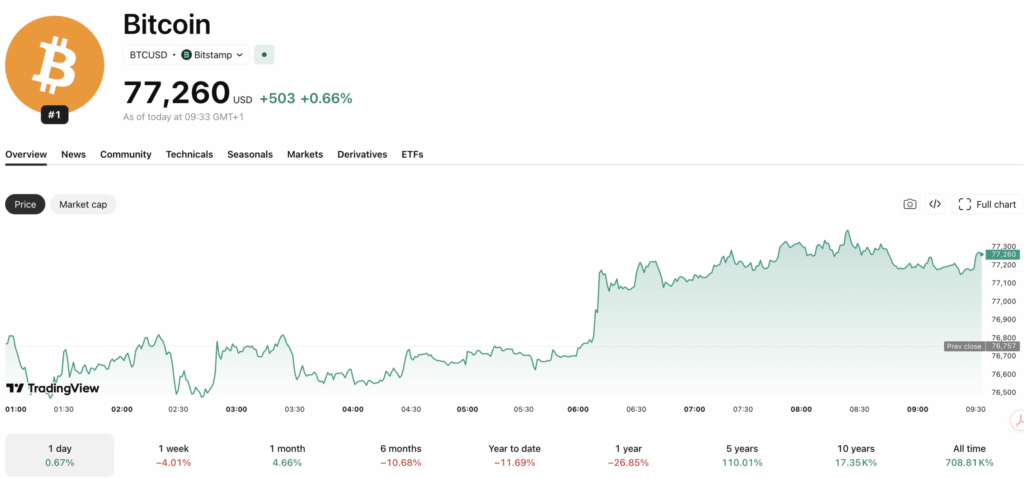Click the 03:00 time axis label

(x=236, y=409)
